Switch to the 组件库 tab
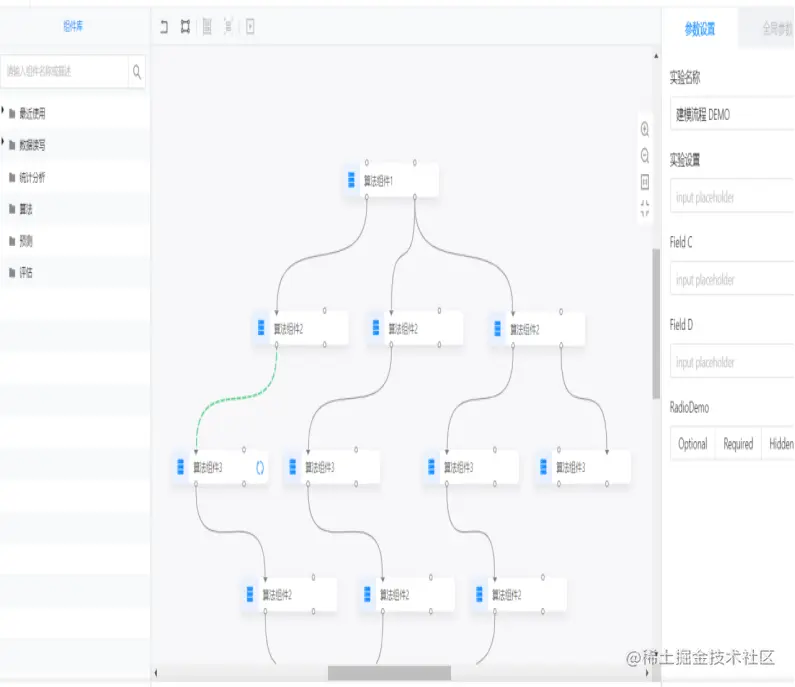 tap(73, 26)
